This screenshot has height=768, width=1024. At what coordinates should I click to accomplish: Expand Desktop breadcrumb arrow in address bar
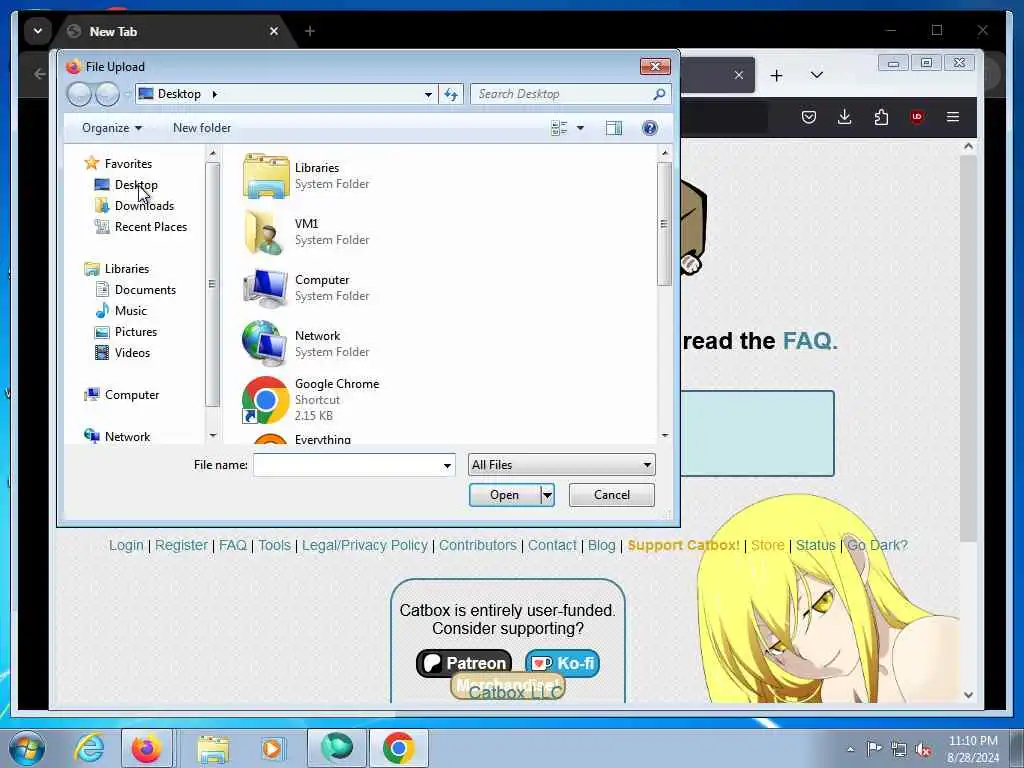(214, 94)
